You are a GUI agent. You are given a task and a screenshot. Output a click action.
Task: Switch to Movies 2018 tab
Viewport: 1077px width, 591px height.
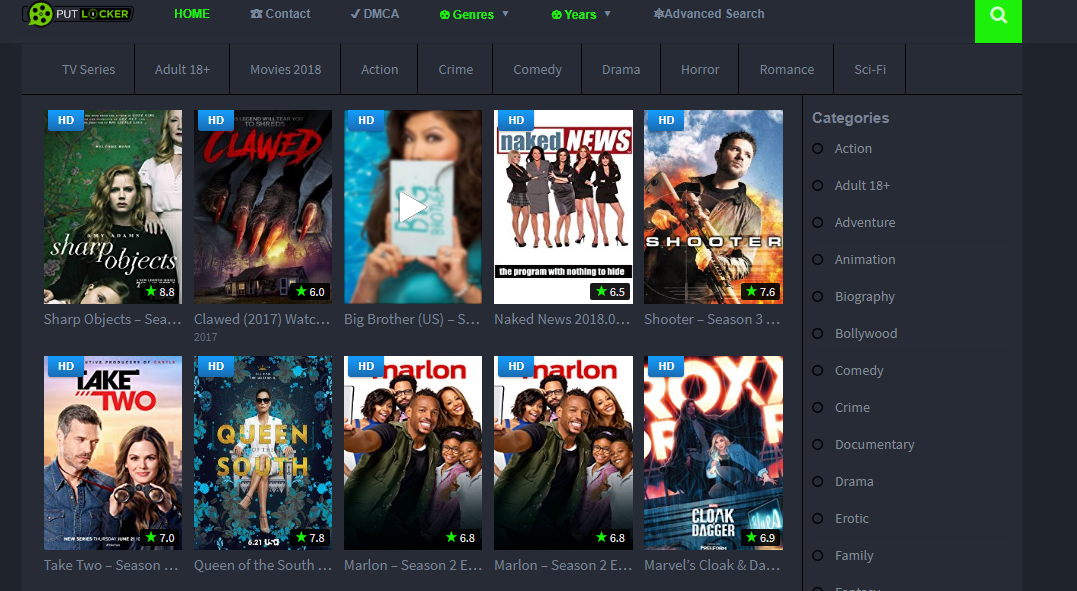click(285, 69)
